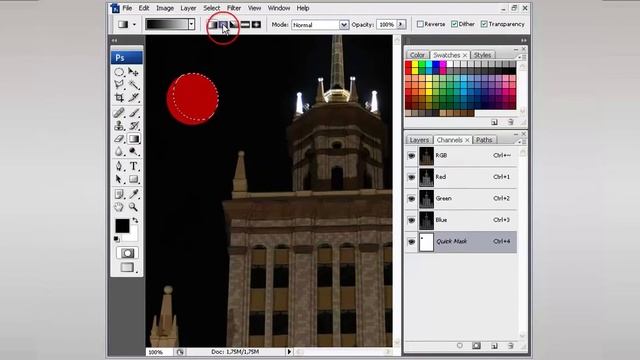Screen dimensions: 640x360
Task: Select the Hand tool
Action: point(119,207)
